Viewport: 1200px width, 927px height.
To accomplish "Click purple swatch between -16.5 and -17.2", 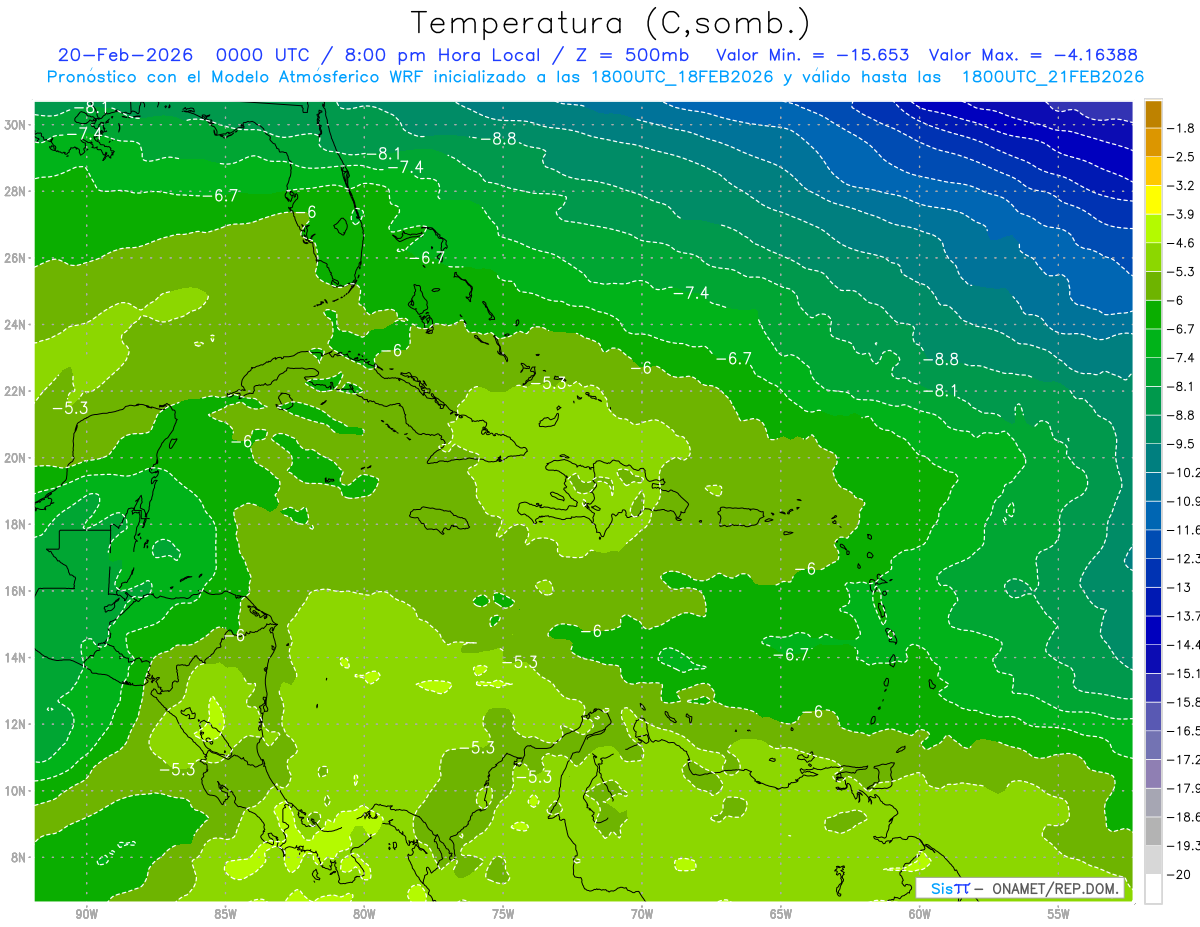I will (x=1153, y=745).
